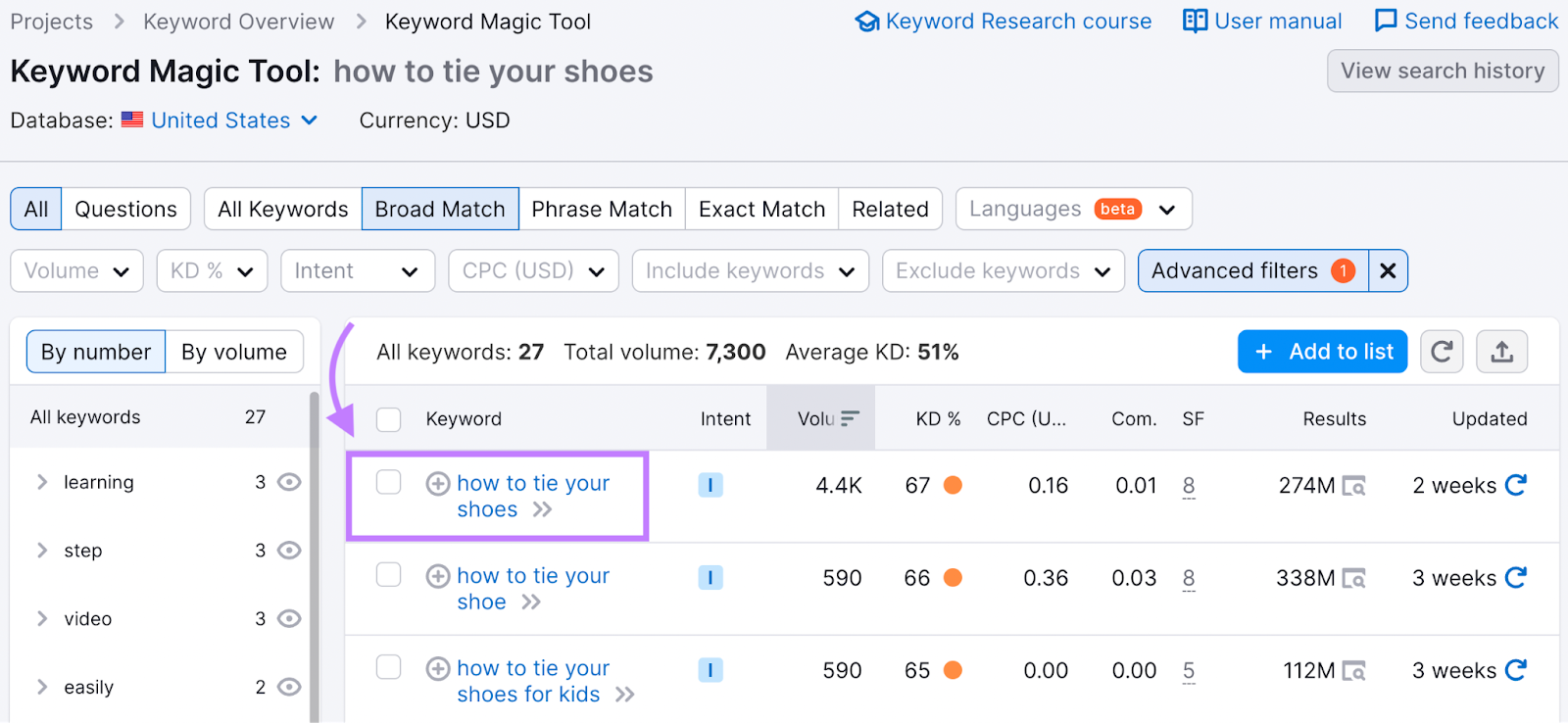Select the Questions tab
This screenshot has width=1568, height=723.
(x=125, y=210)
